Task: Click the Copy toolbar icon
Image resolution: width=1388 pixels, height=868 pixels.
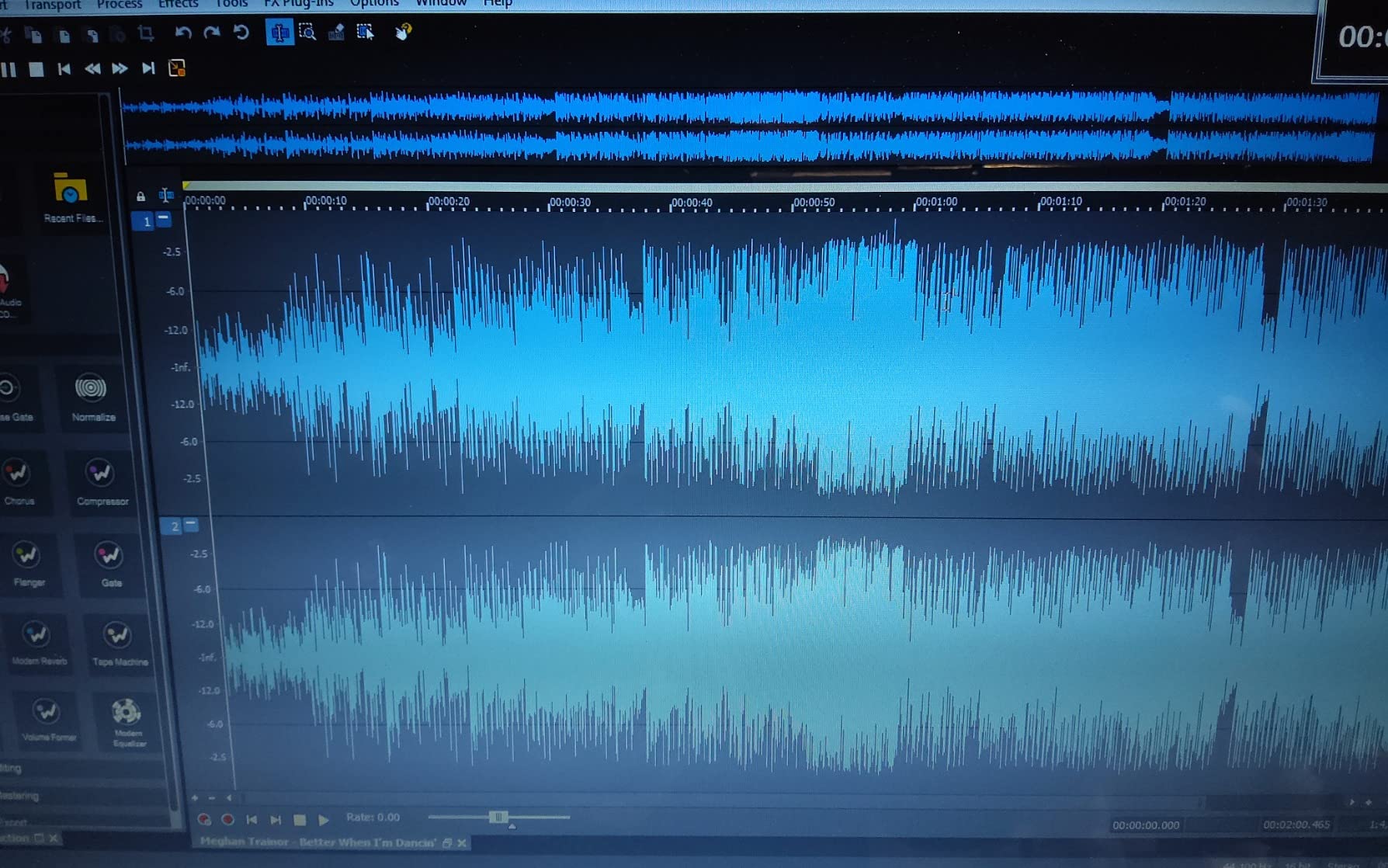Action: (33, 34)
